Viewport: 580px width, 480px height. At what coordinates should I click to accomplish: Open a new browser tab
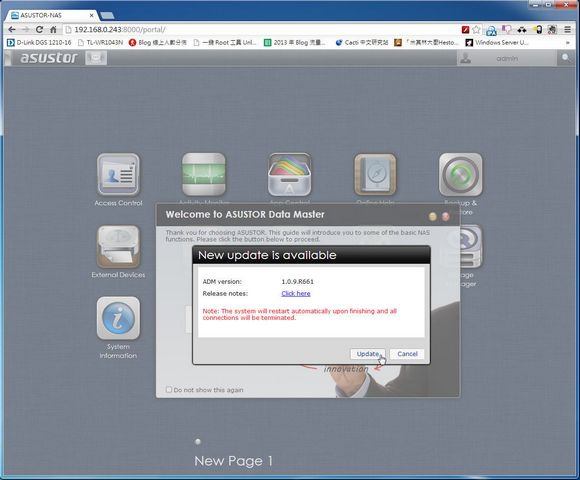coord(107,16)
